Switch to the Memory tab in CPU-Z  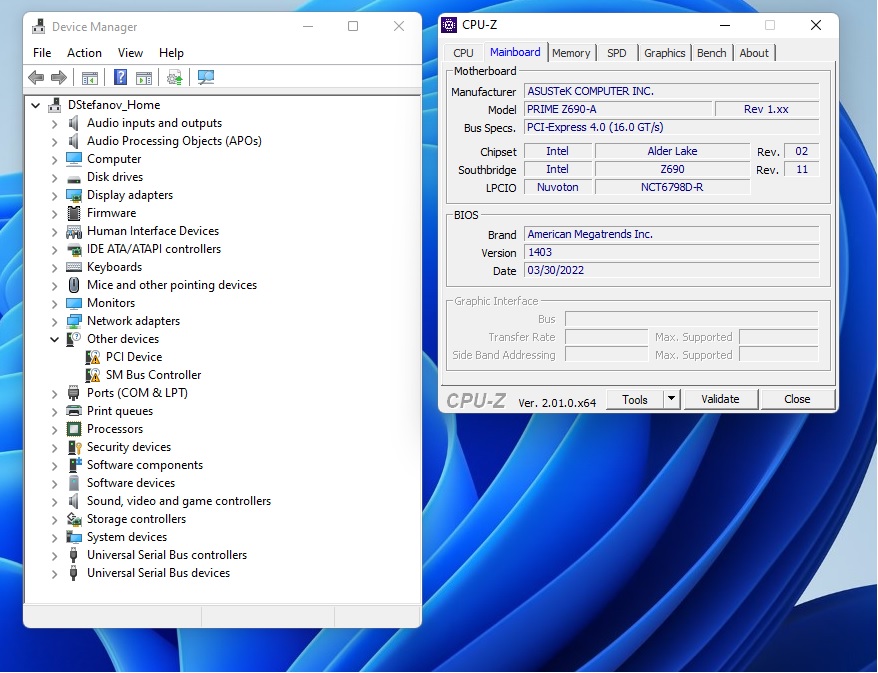[571, 53]
